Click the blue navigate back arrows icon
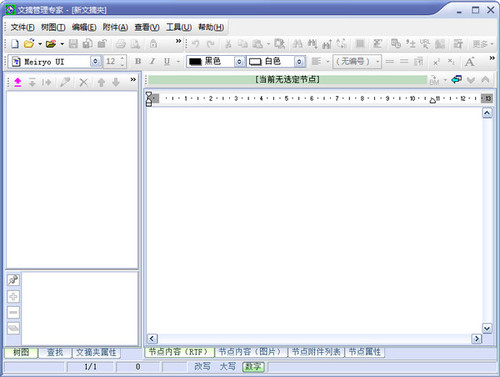500x377 pixels. point(457,80)
